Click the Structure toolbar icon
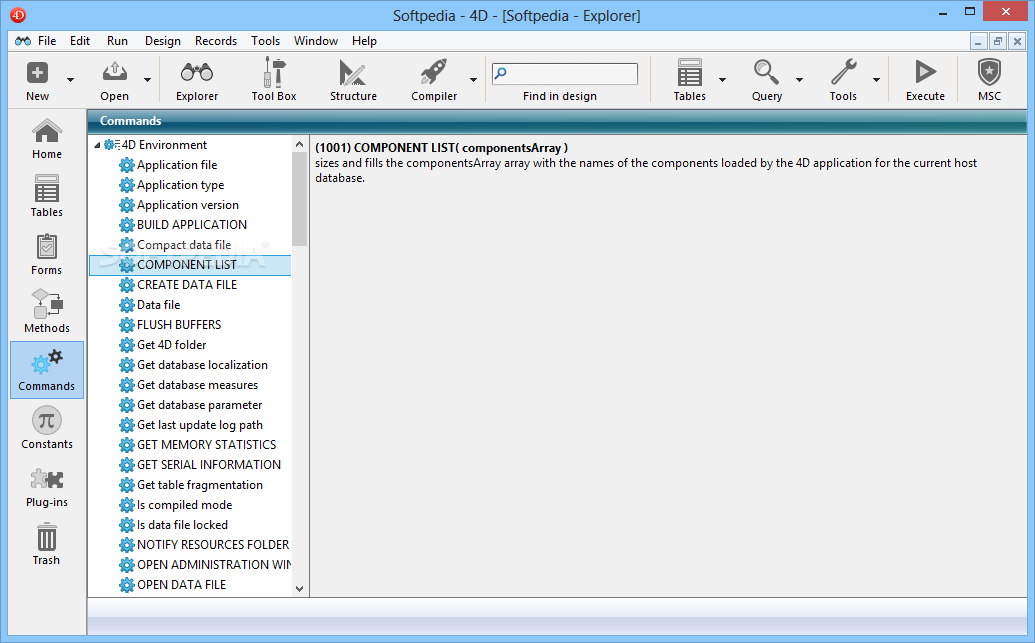Screen dimensions: 1035x643 tap(353, 73)
